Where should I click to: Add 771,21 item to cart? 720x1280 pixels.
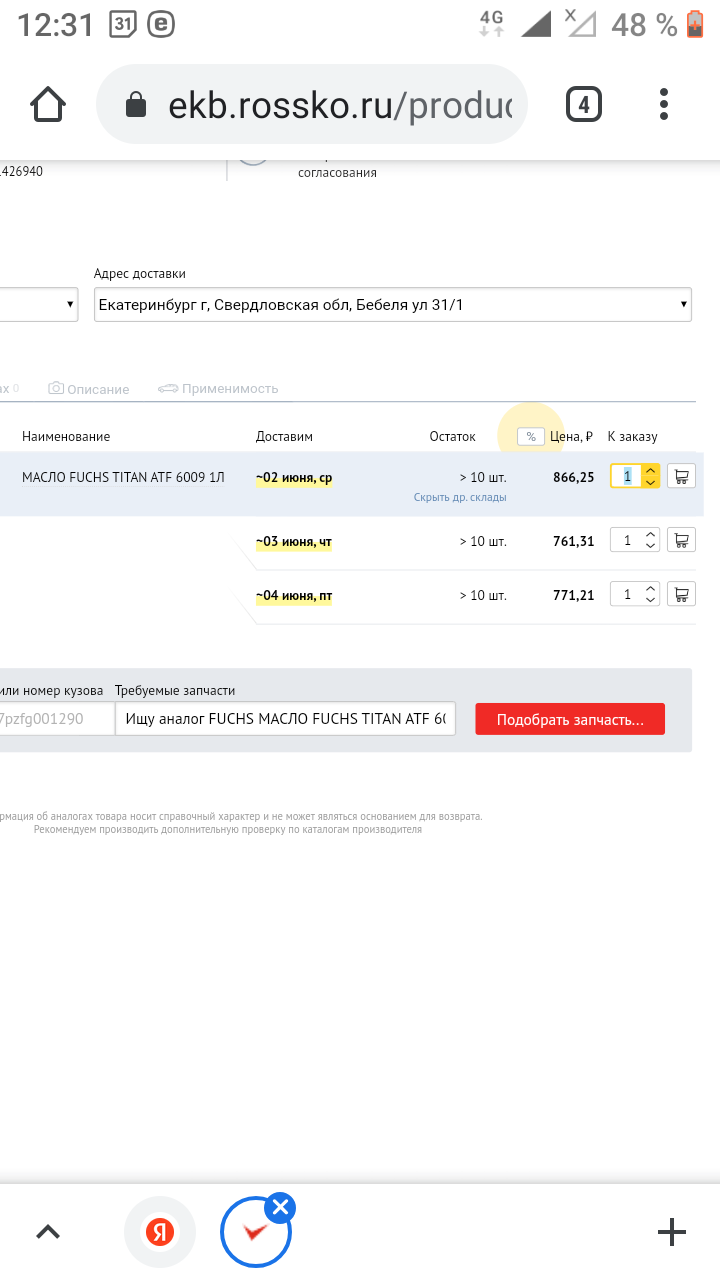click(682, 594)
